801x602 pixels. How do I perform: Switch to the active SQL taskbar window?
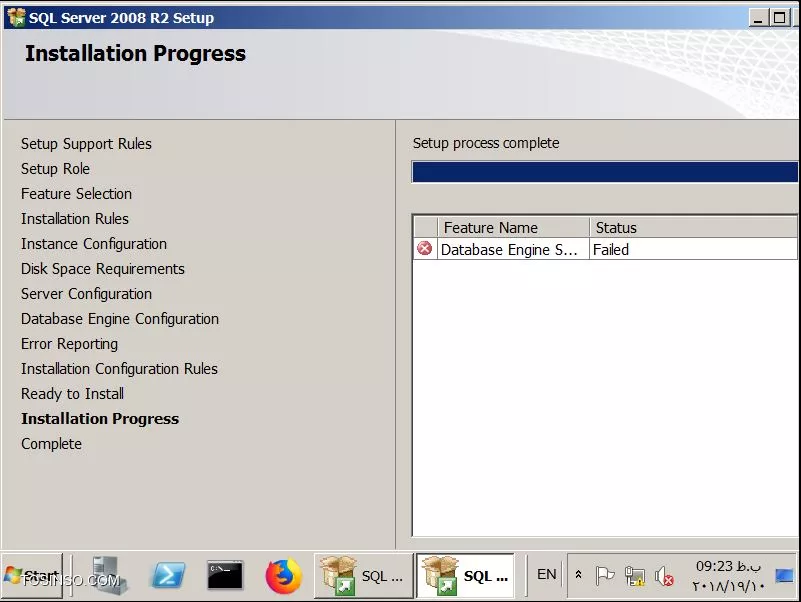465,576
